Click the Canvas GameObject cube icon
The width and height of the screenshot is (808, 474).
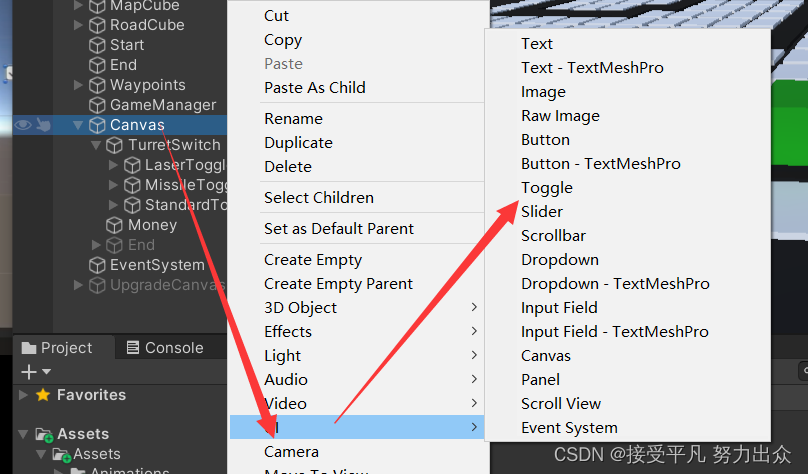pyautogui.click(x=97, y=125)
